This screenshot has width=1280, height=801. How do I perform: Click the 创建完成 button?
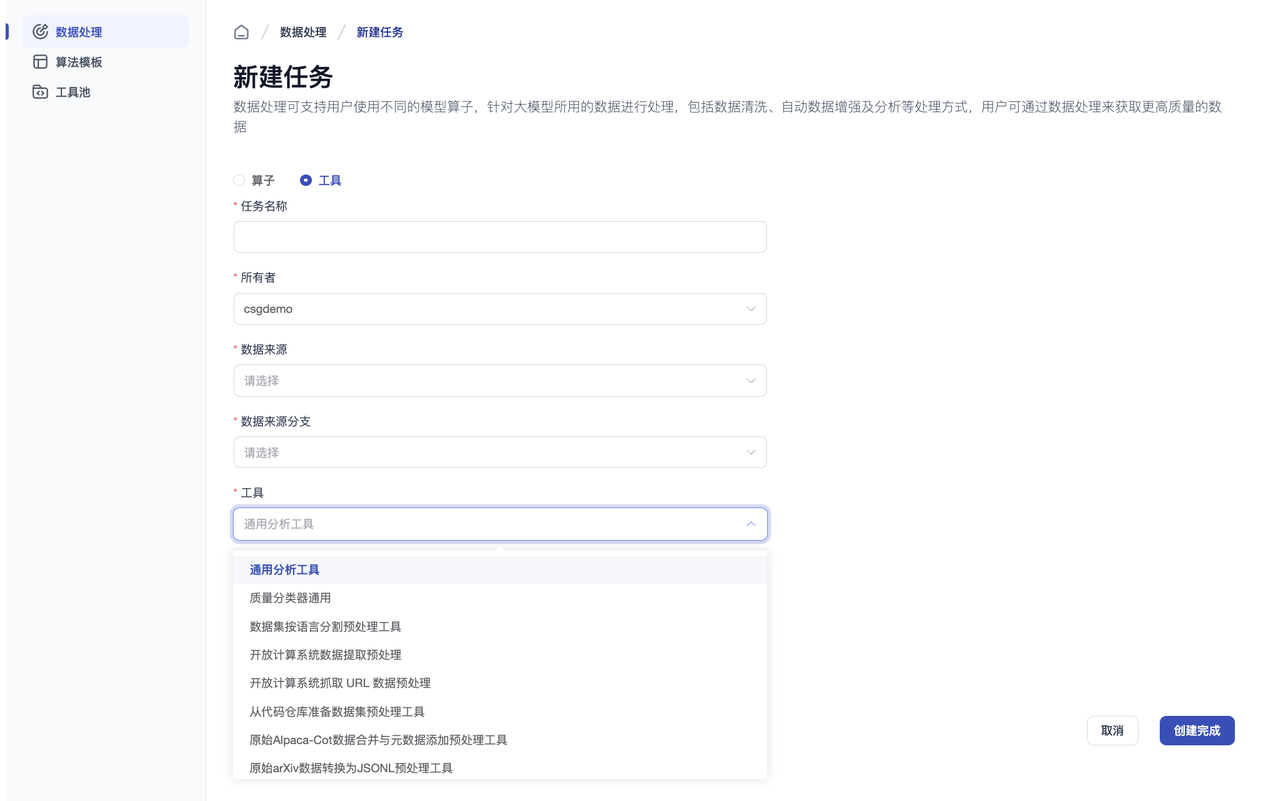tap(1196, 731)
